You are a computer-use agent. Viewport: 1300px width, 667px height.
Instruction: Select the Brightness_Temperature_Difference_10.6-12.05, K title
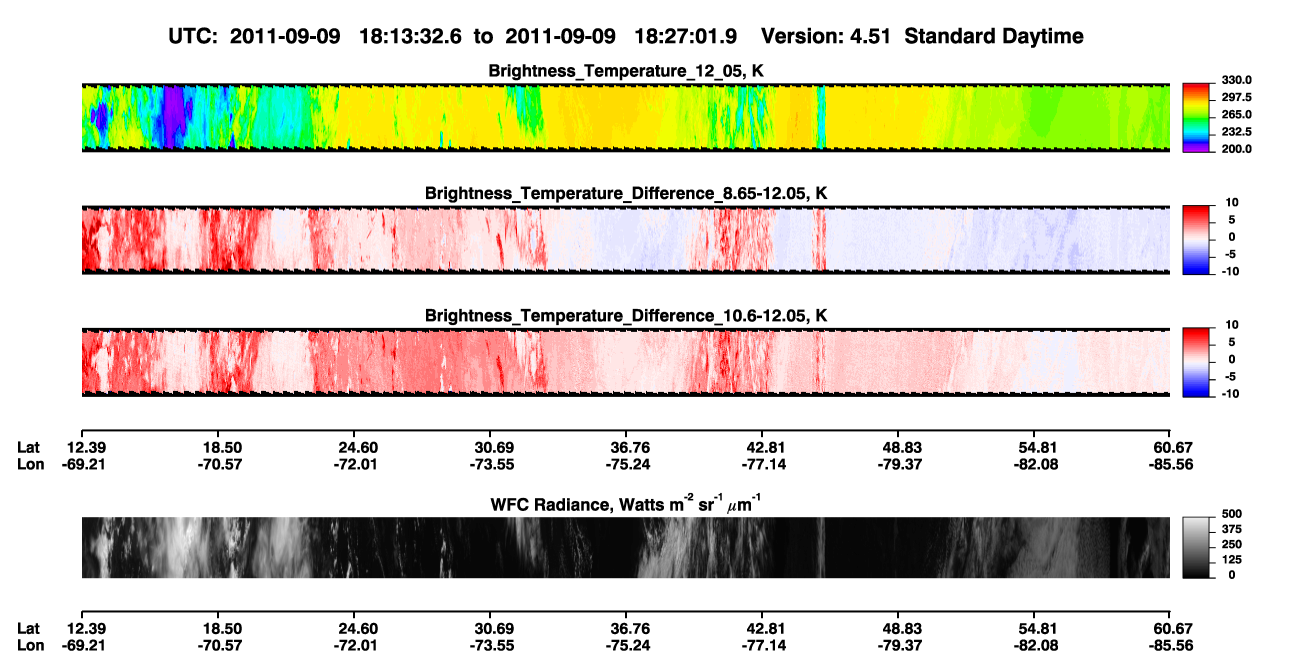pos(626,315)
